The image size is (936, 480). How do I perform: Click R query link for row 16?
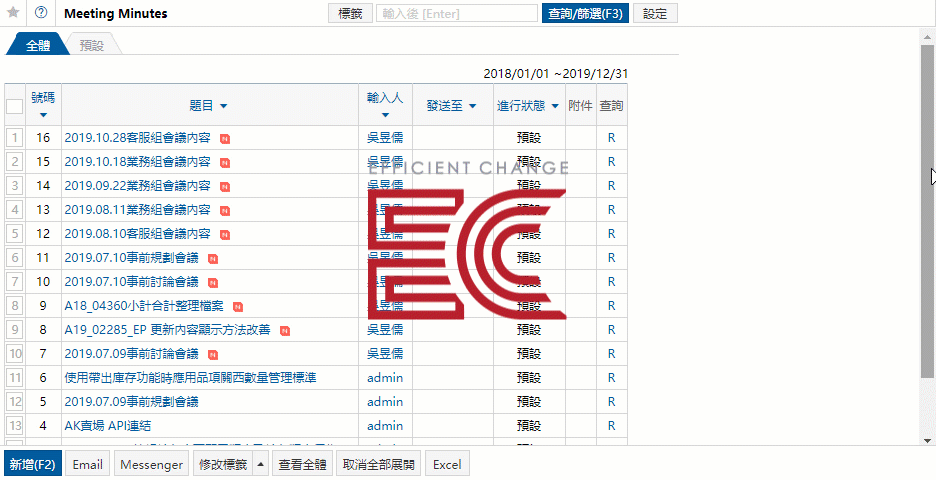(x=611, y=138)
